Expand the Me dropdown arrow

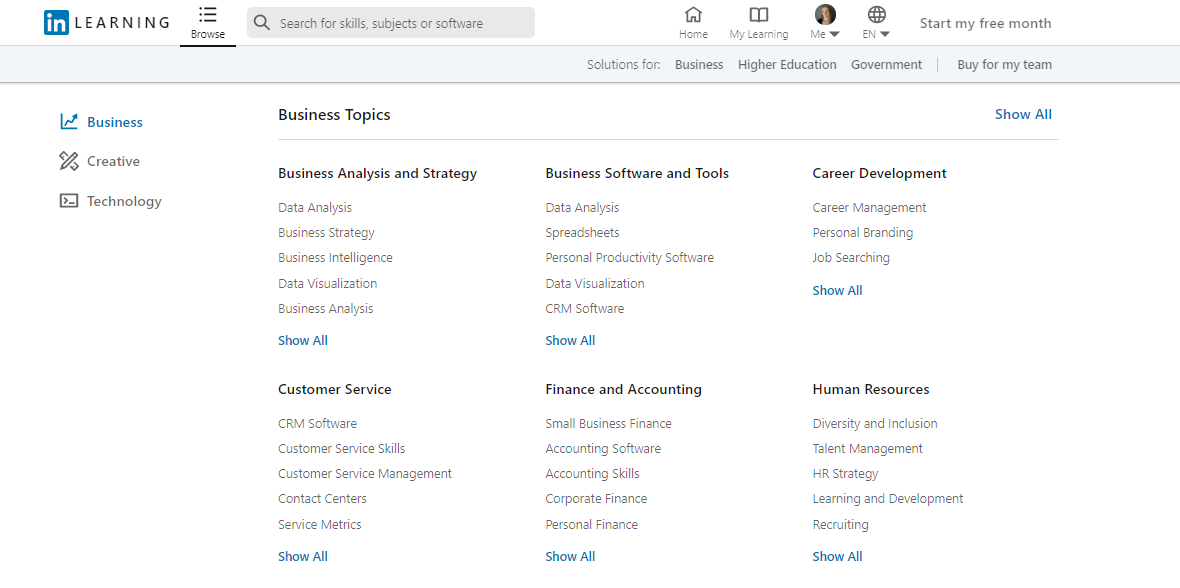tap(835, 35)
